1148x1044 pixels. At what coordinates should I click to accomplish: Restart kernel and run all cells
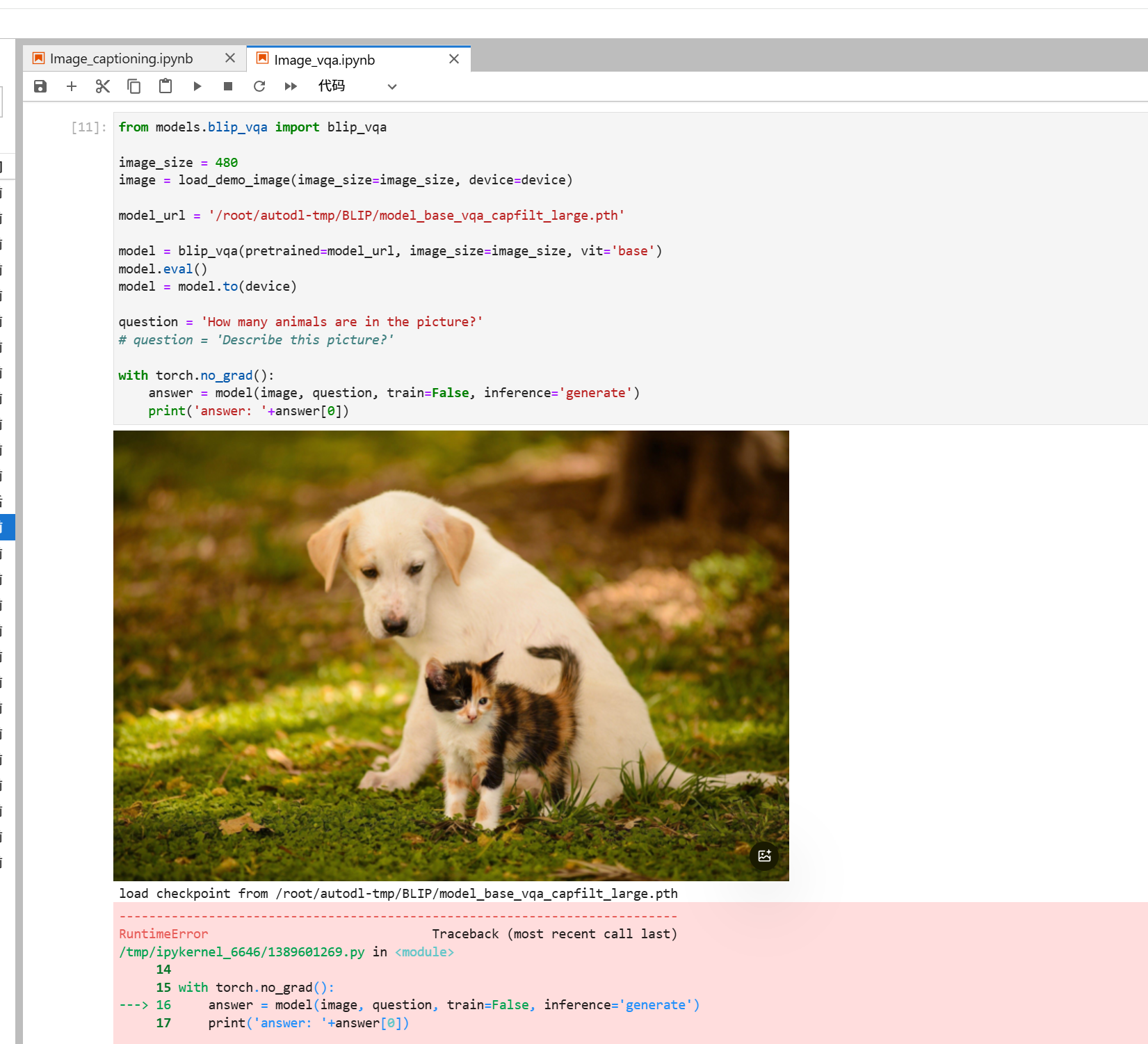click(291, 86)
